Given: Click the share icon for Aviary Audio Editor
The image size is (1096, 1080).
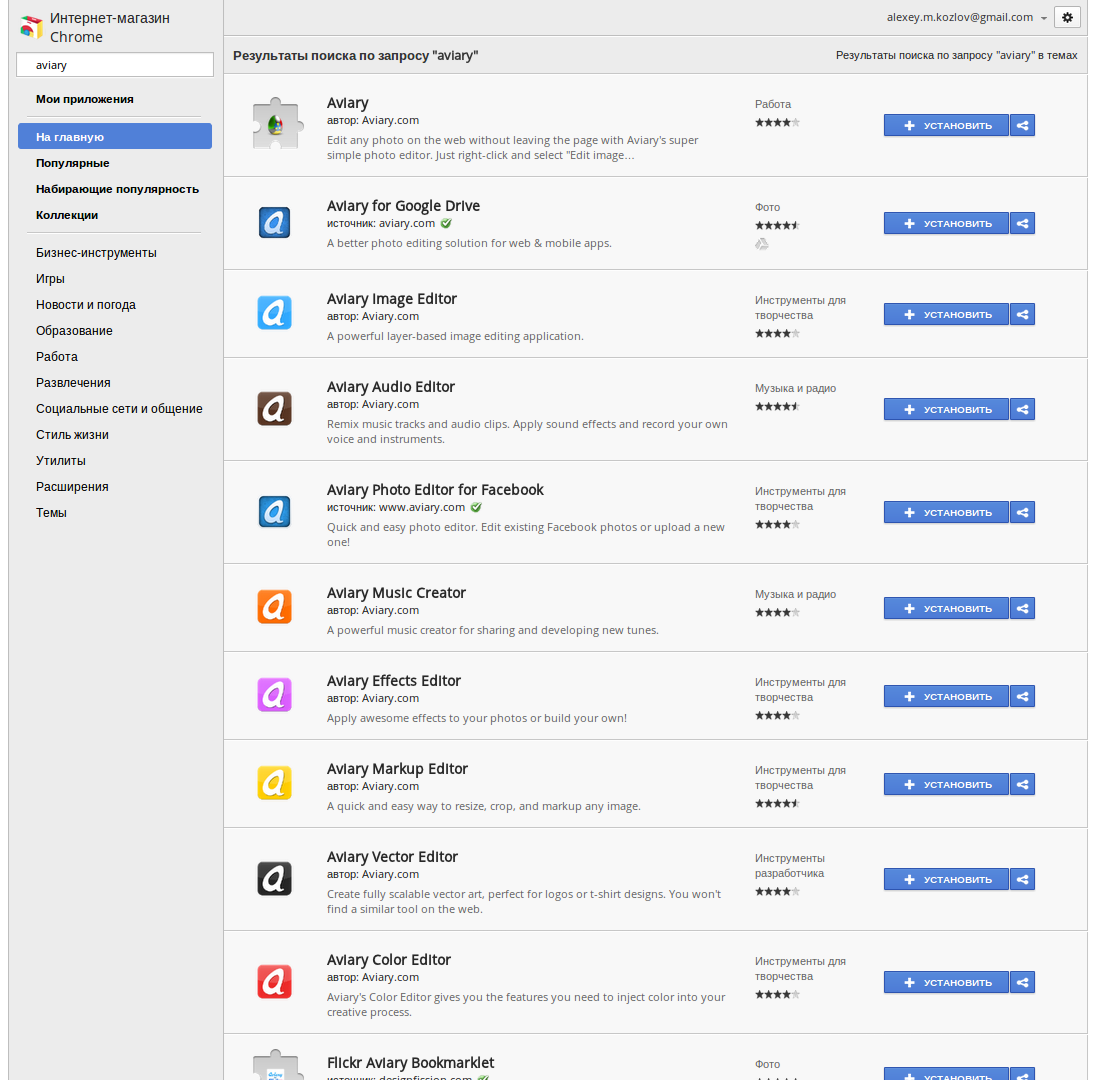Looking at the screenshot, I should (1022, 409).
